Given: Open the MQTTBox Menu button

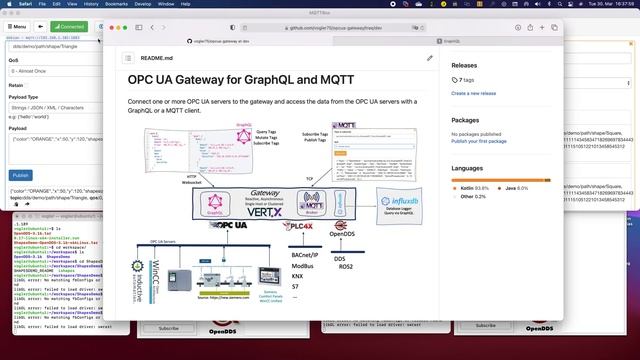Looking at the screenshot, I should coord(17,27).
